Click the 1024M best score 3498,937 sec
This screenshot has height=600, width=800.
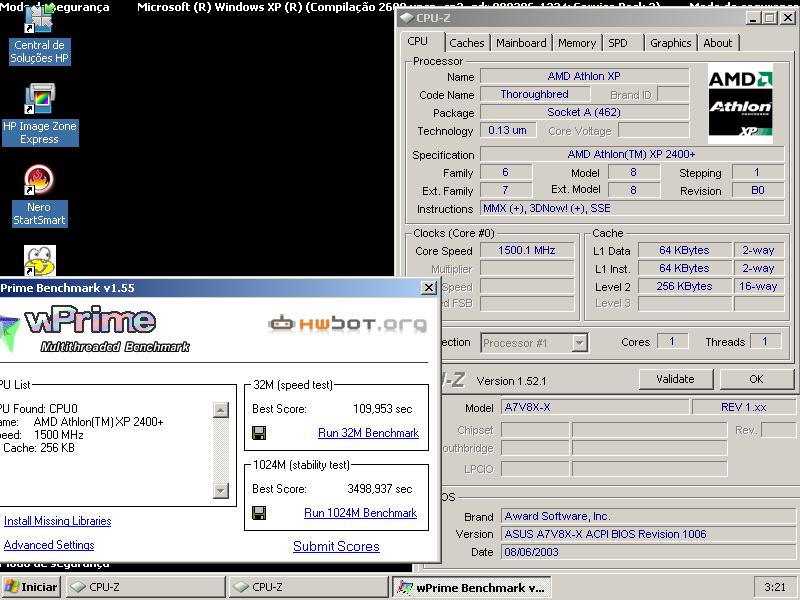pos(380,489)
